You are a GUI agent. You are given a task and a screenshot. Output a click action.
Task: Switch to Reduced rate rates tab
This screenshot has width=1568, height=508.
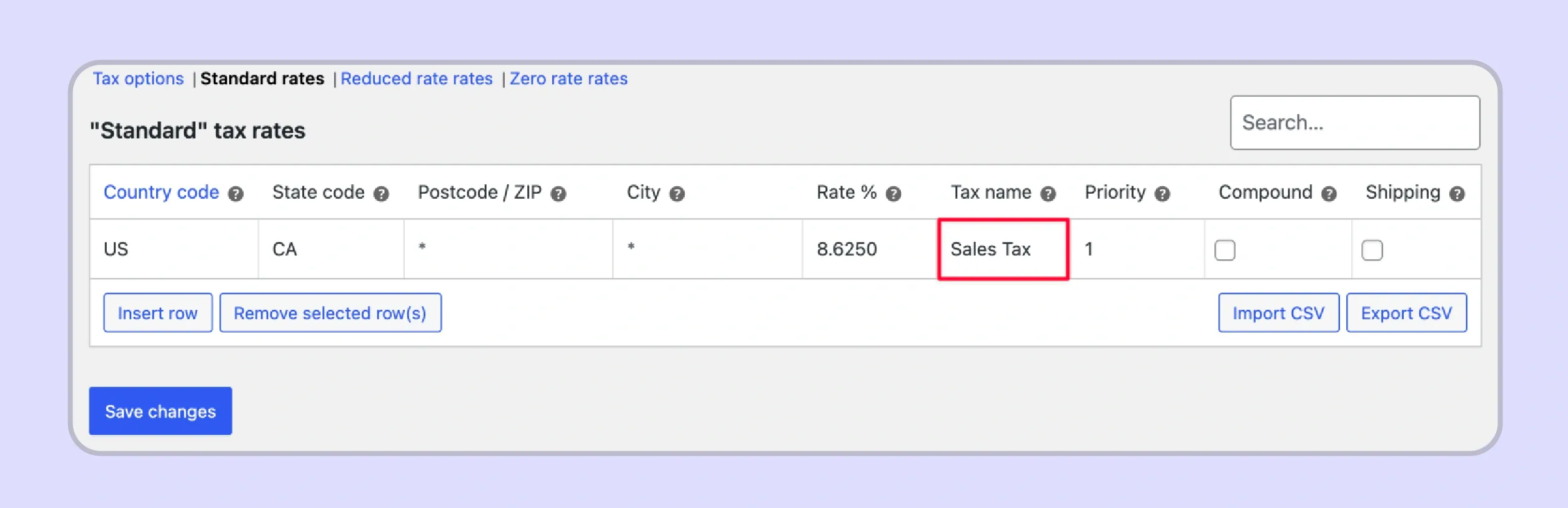coord(417,79)
